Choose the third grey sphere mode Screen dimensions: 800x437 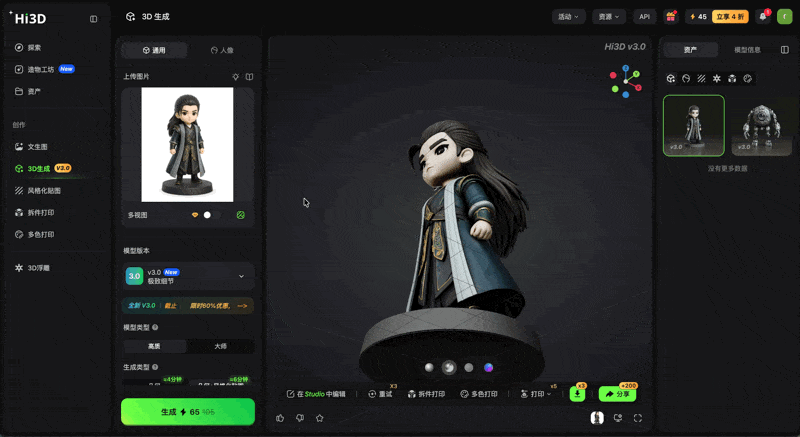click(x=469, y=368)
